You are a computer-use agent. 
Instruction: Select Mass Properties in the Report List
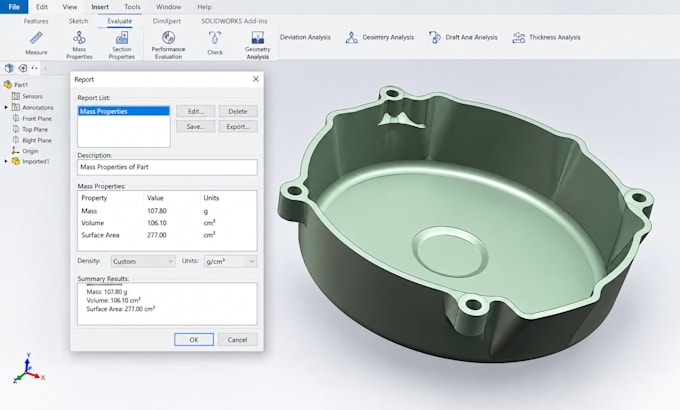[124, 111]
